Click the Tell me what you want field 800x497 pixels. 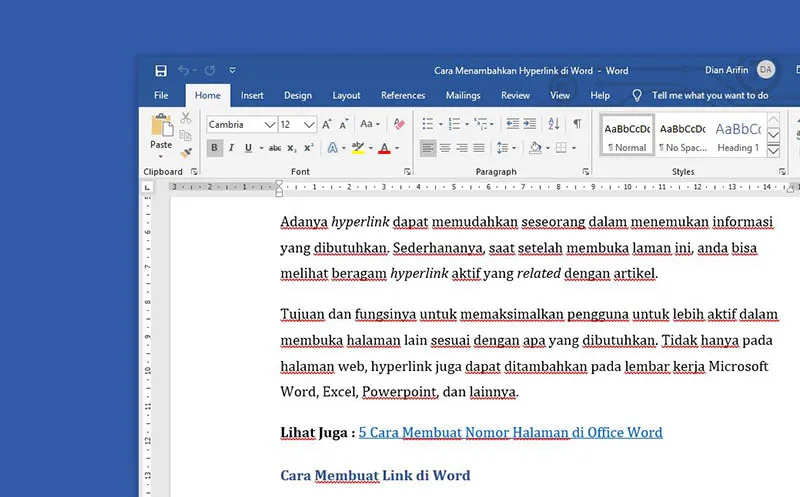pyautogui.click(x=709, y=96)
